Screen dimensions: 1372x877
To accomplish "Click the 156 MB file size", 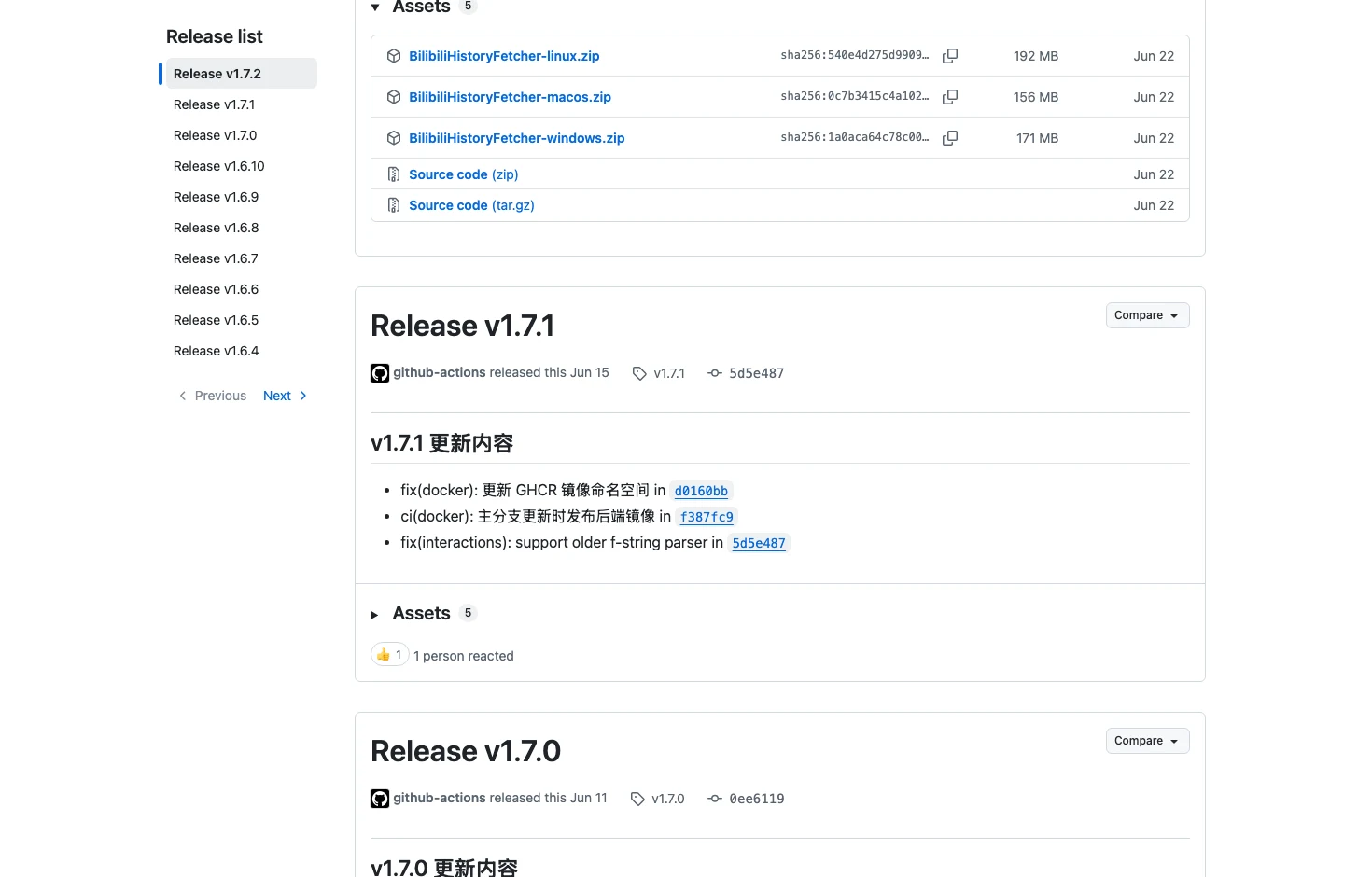I will (x=1036, y=97).
